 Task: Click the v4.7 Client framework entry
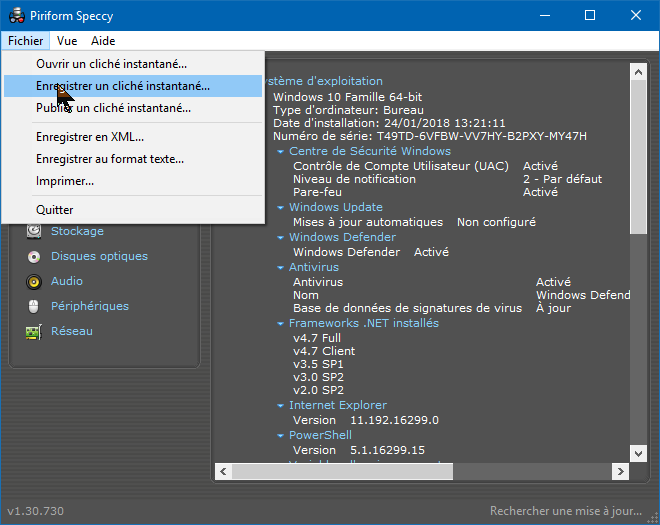coord(324,351)
